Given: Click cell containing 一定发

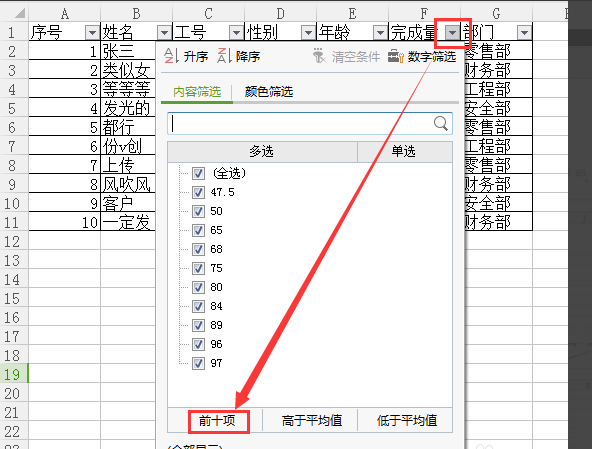Looking at the screenshot, I should [x=128, y=222].
